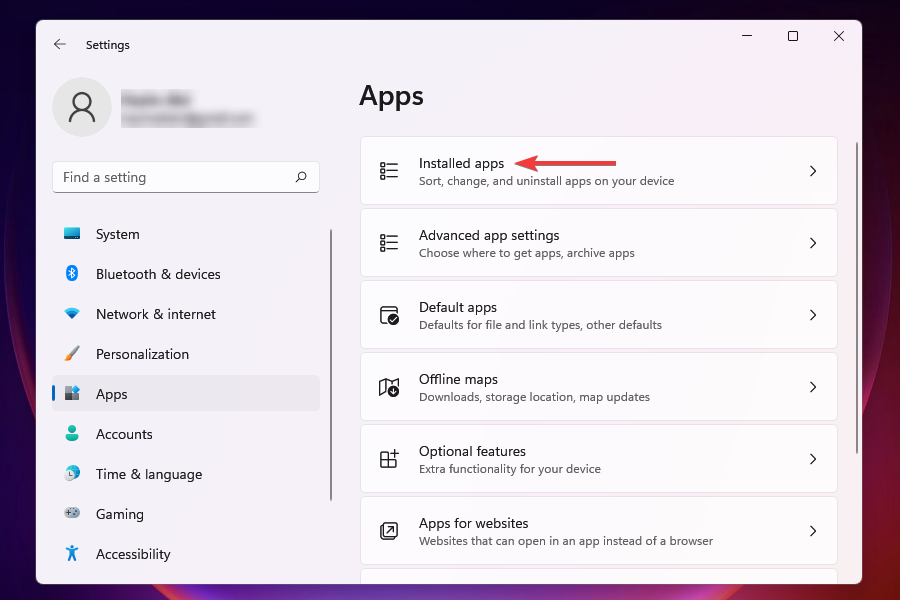
Task: Click the Settings window title
Action: [x=107, y=45]
